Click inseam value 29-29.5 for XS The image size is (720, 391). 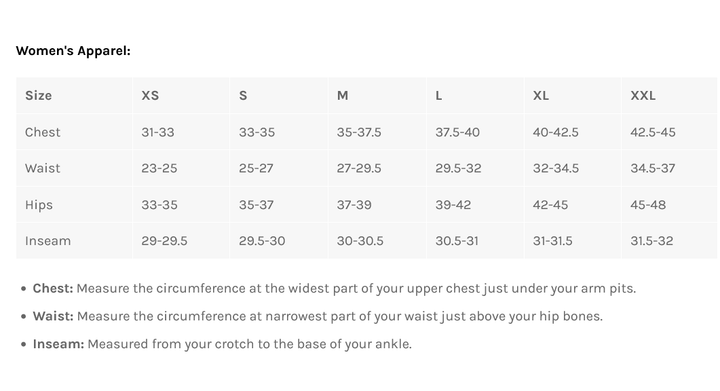164,240
